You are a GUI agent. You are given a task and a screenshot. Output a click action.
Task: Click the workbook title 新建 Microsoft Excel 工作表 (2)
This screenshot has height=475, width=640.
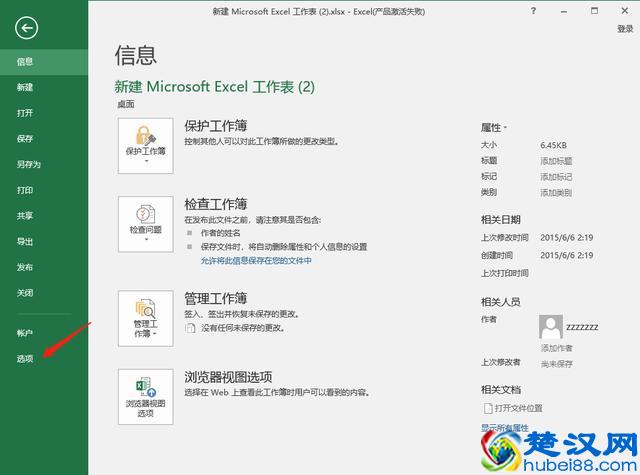click(215, 87)
